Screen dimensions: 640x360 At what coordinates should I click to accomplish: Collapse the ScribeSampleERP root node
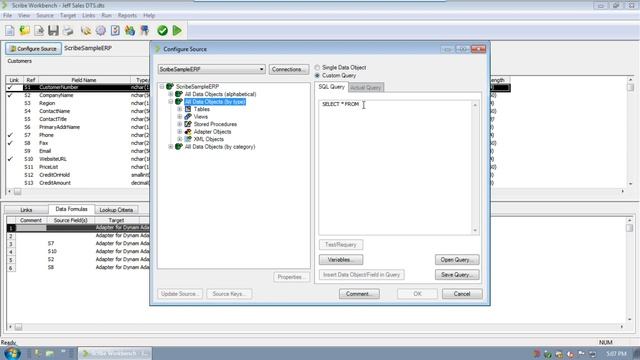click(x=162, y=87)
